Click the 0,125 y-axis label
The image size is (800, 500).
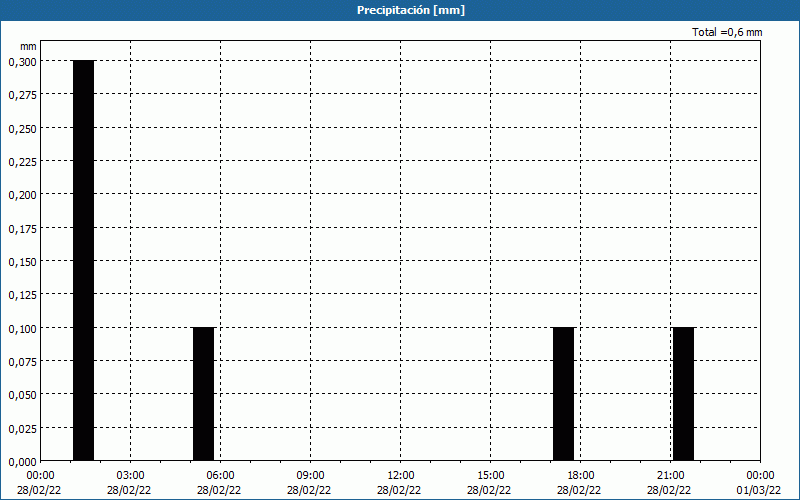22,295
